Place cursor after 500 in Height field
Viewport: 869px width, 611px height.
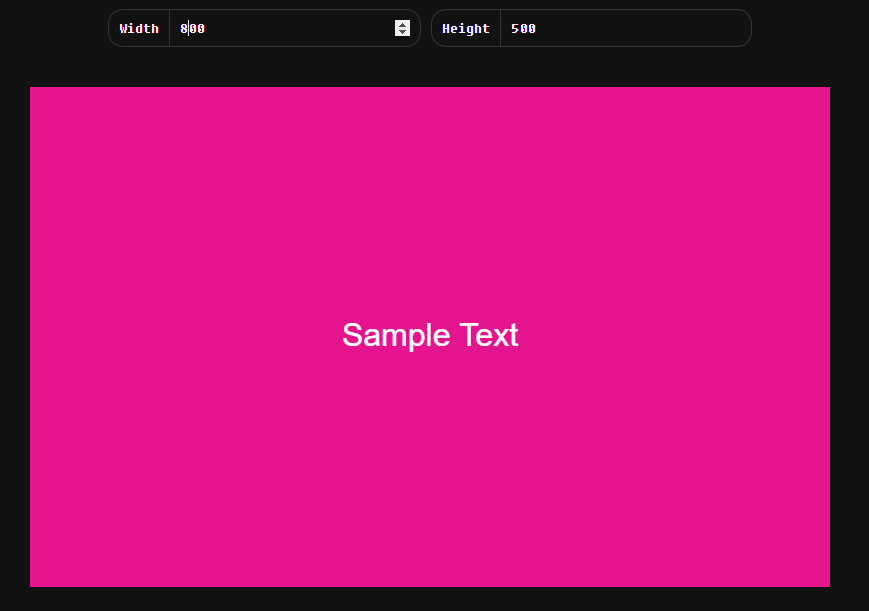pos(538,28)
